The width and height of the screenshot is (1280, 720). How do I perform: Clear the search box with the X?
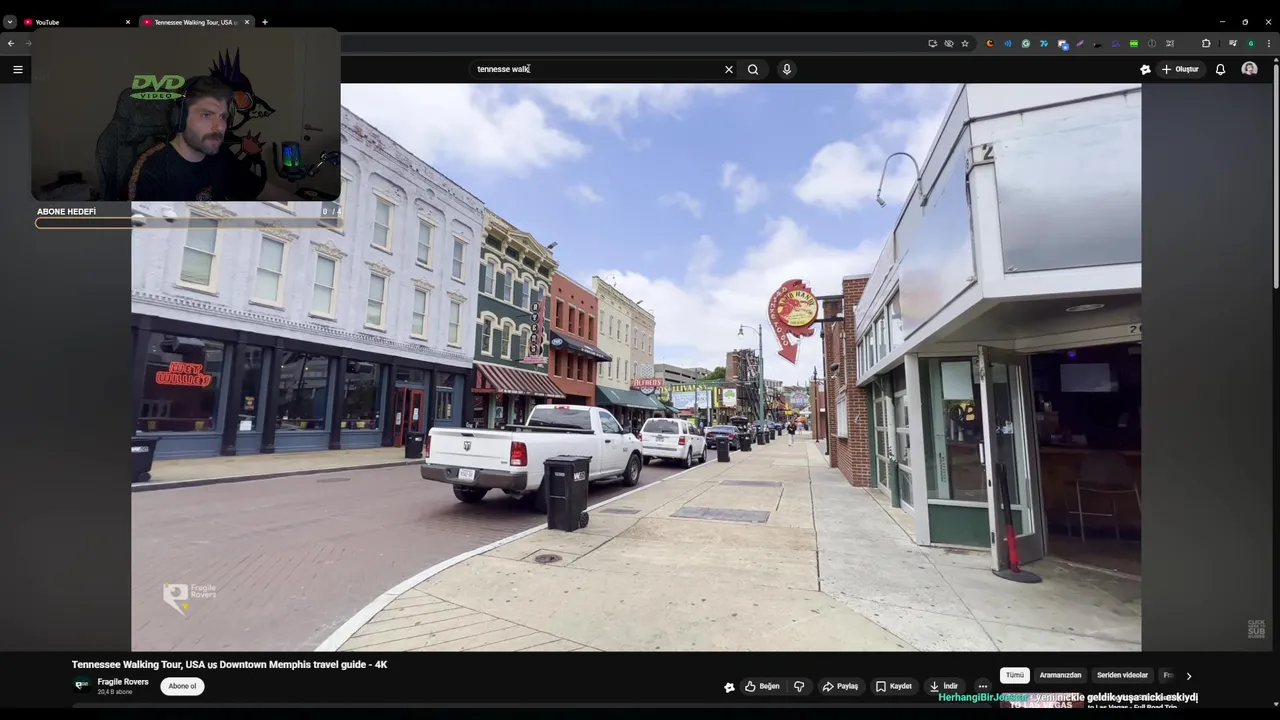729,69
